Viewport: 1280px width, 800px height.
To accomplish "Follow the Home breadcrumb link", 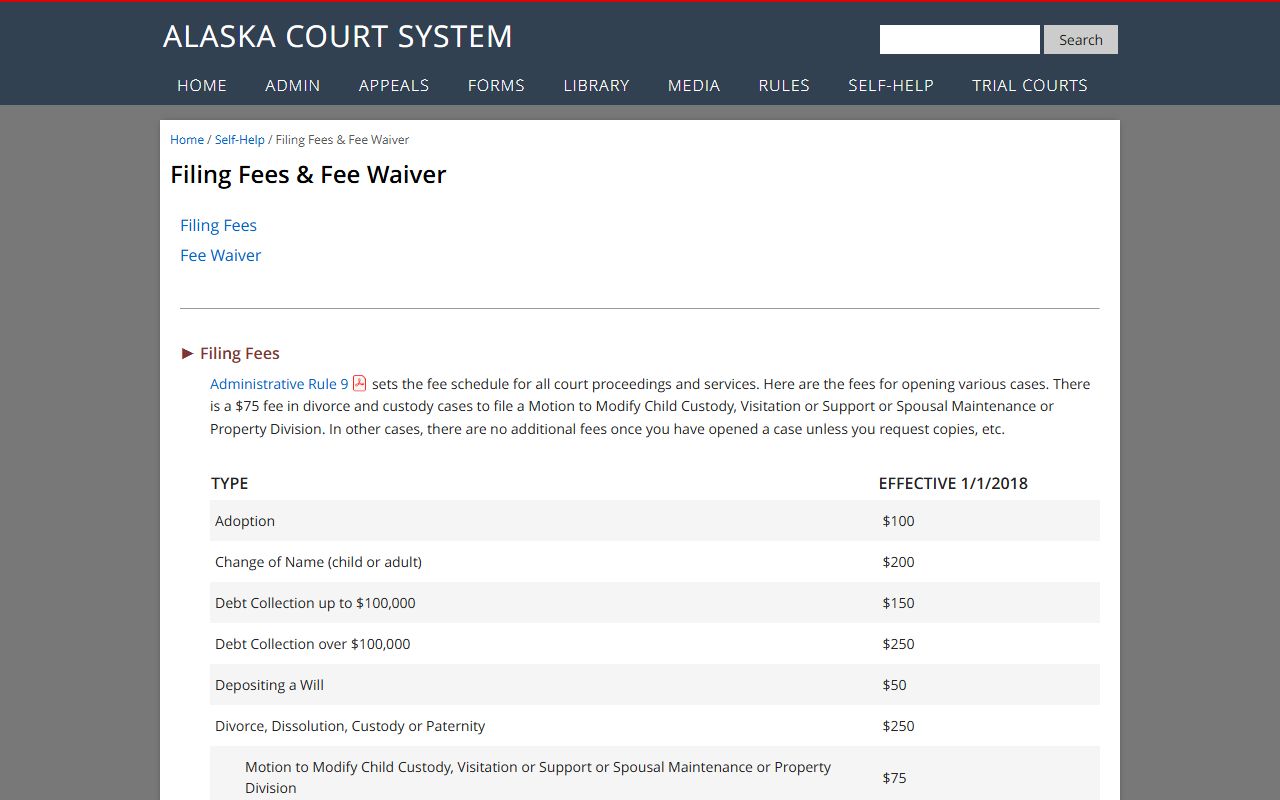I will click(x=187, y=140).
